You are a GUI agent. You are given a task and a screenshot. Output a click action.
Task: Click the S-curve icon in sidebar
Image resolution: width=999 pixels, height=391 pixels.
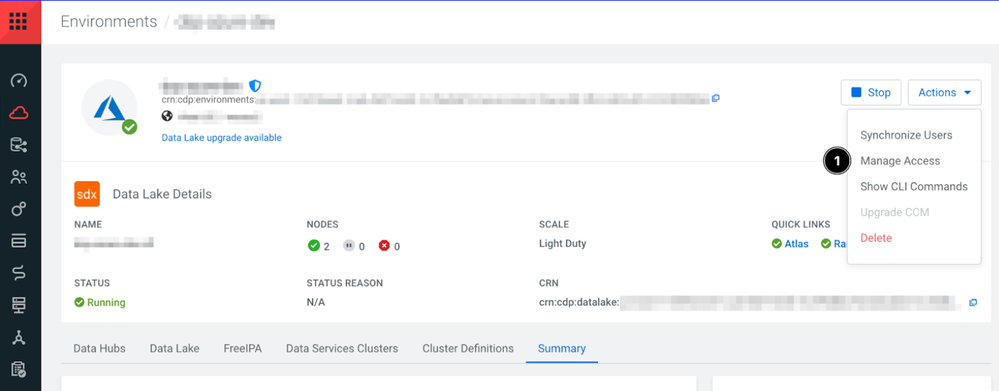click(x=18, y=273)
